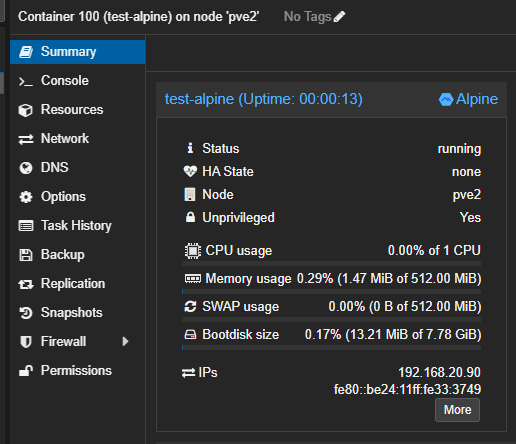Open the Permissions section
This screenshot has height=444, width=516.
tap(77, 371)
